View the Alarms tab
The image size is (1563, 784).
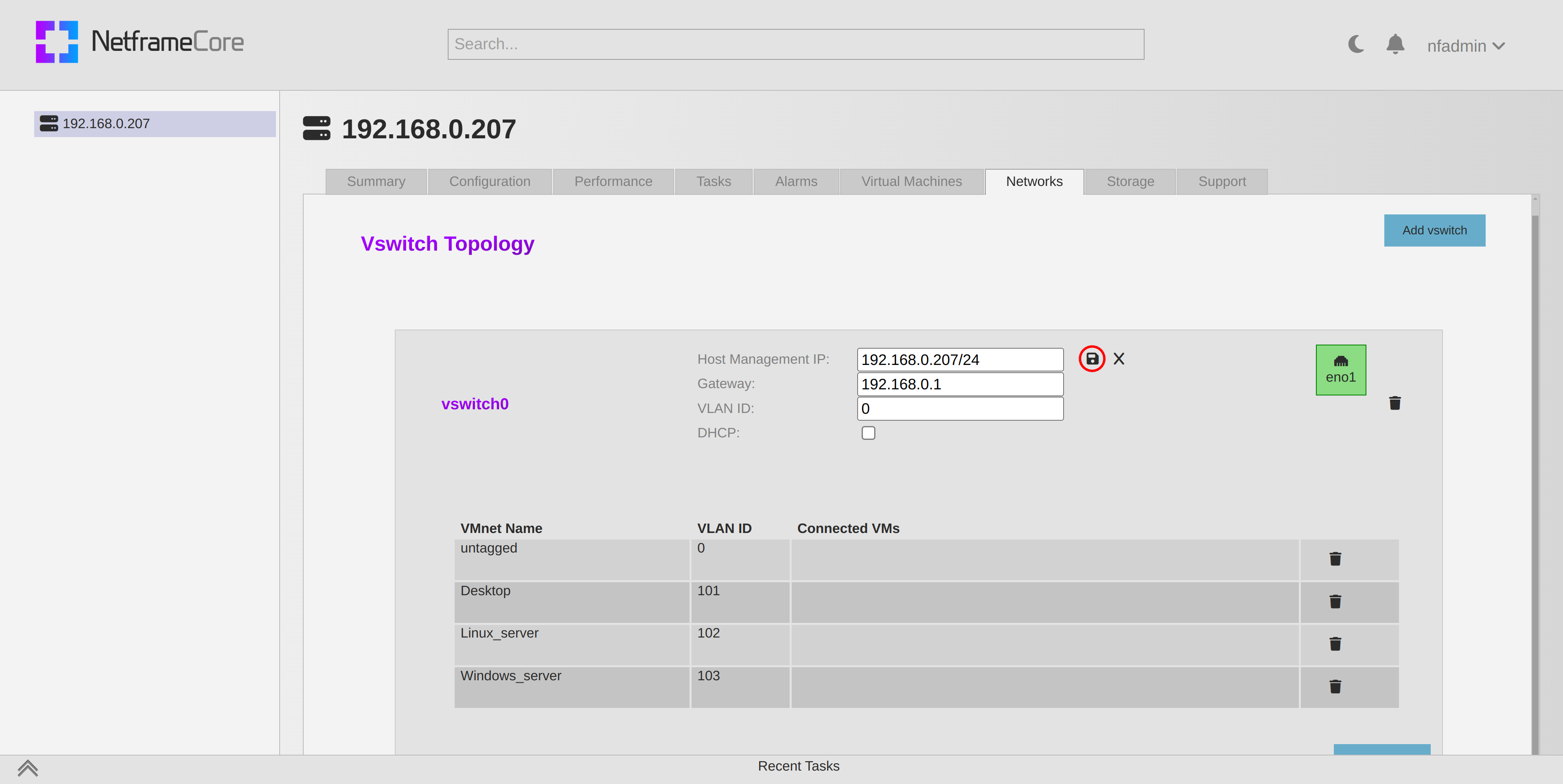click(x=796, y=181)
